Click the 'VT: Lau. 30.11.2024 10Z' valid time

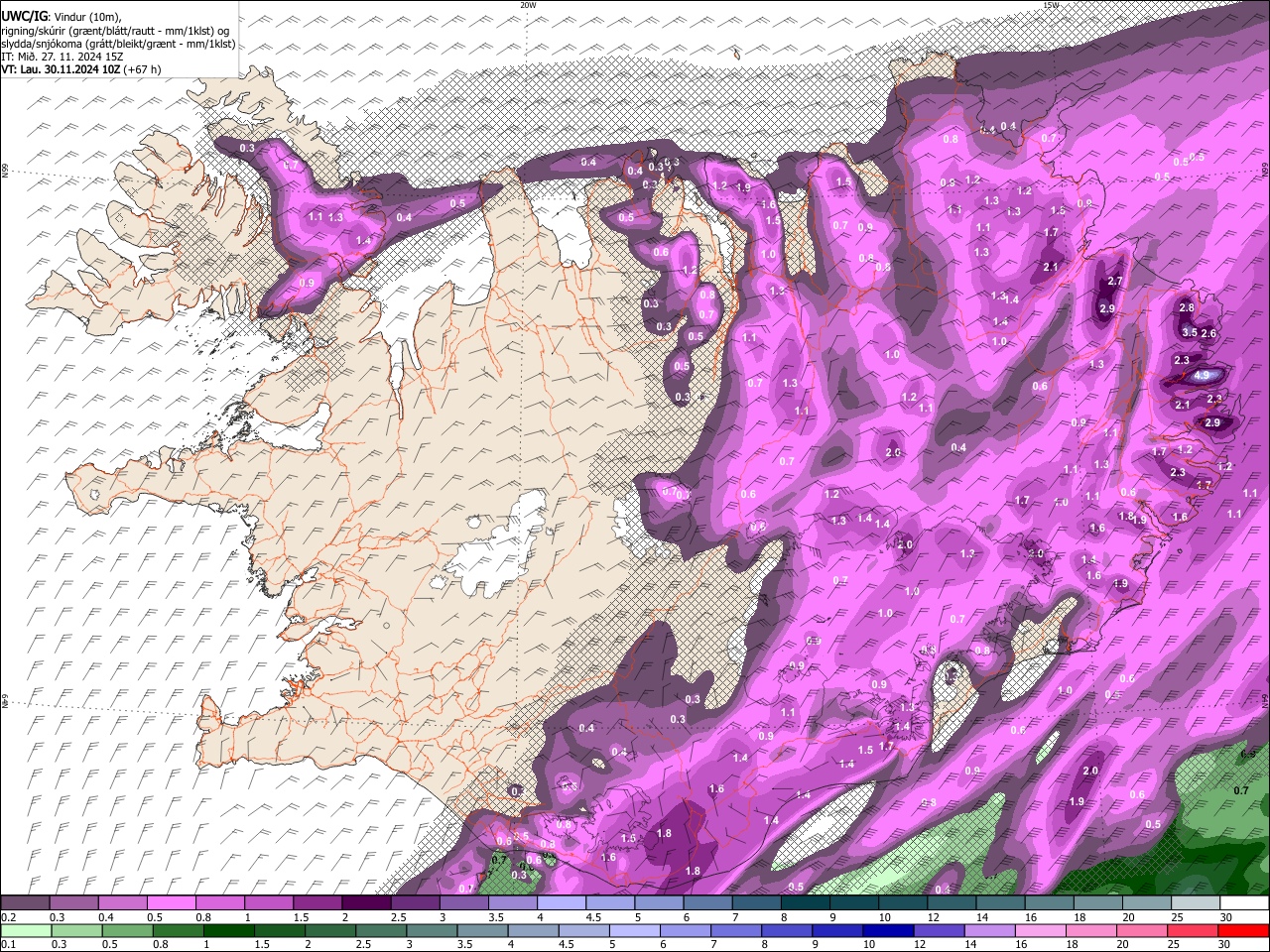pyautogui.click(x=62, y=69)
